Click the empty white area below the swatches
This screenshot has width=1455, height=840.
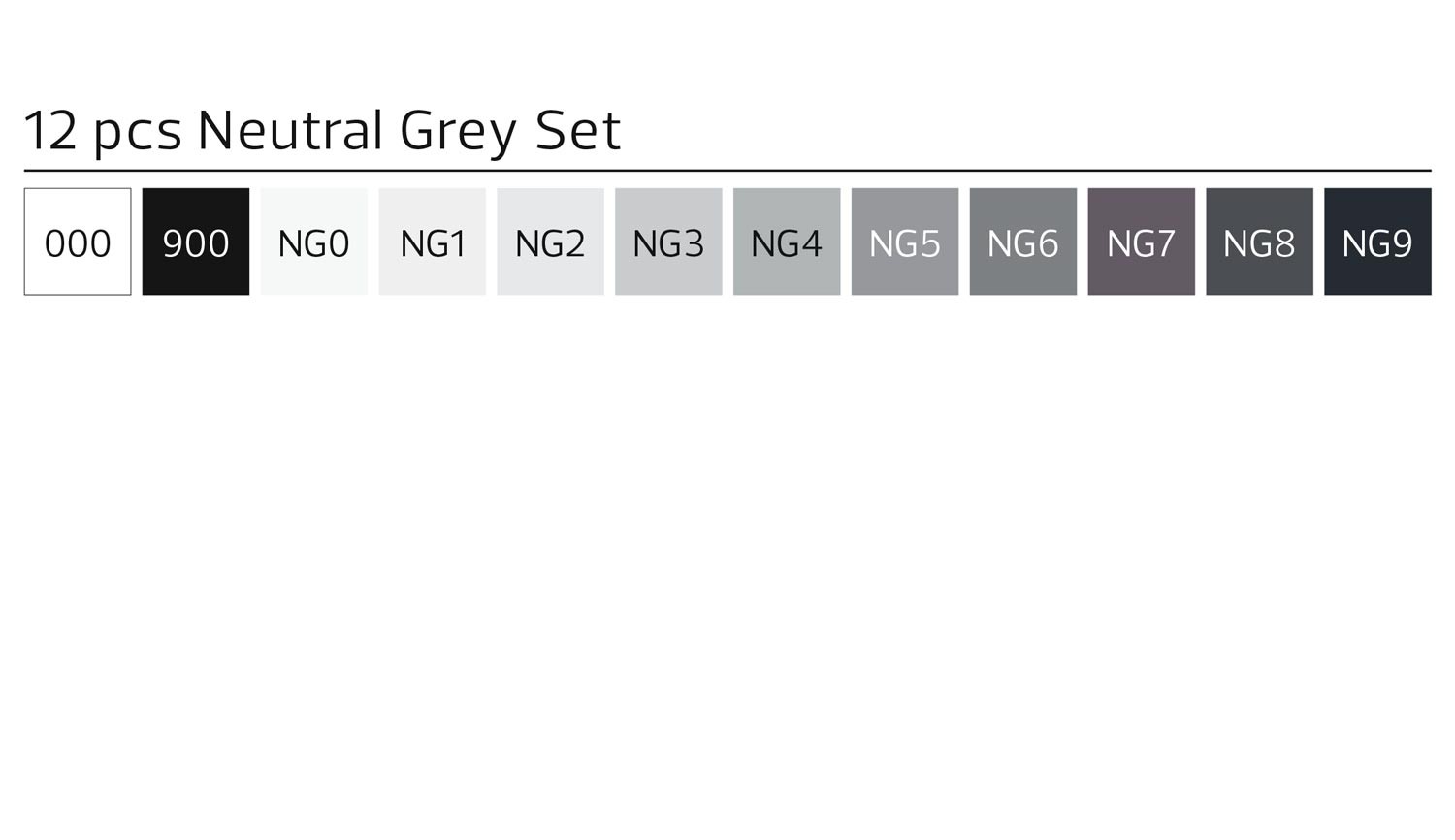tap(727, 563)
